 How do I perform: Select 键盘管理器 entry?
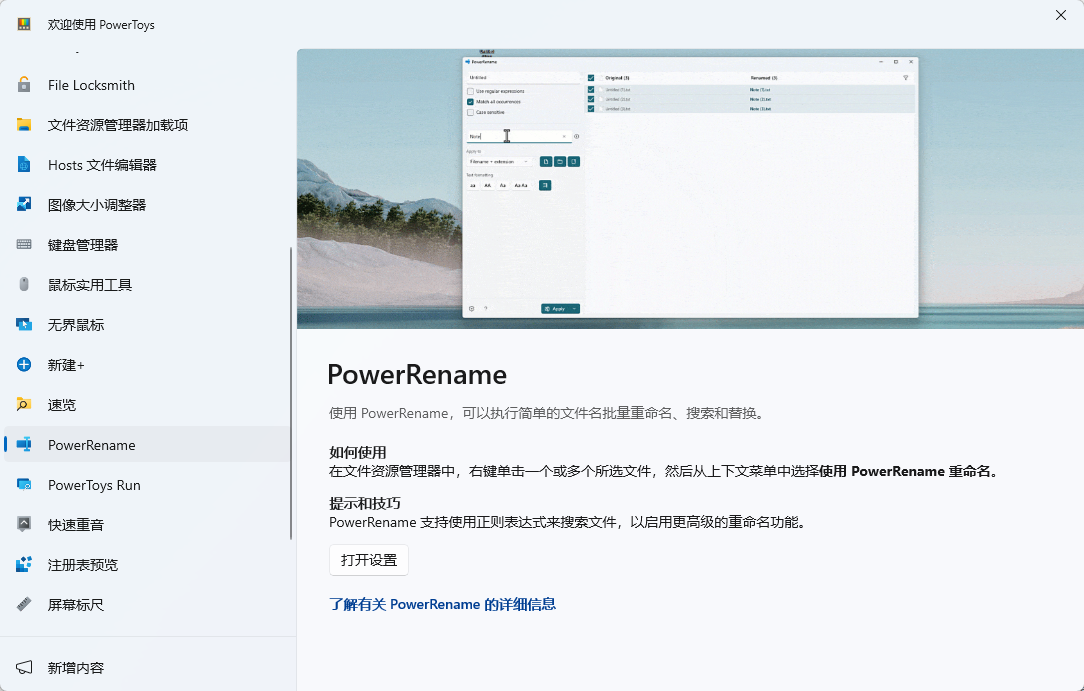[x=147, y=245]
